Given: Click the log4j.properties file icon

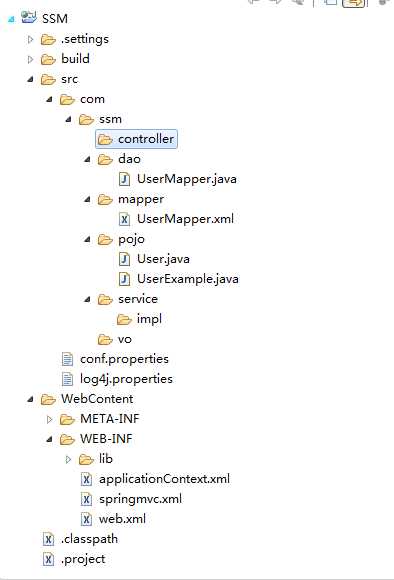Looking at the screenshot, I should 67,379.
